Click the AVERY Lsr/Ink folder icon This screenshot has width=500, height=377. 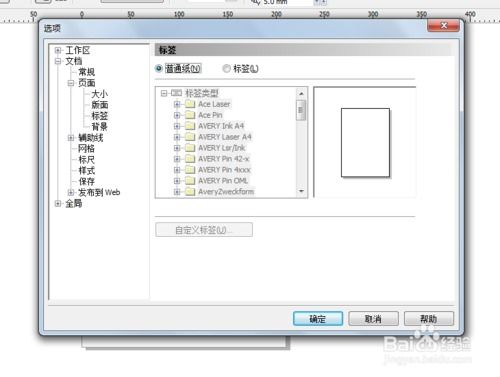click(190, 148)
